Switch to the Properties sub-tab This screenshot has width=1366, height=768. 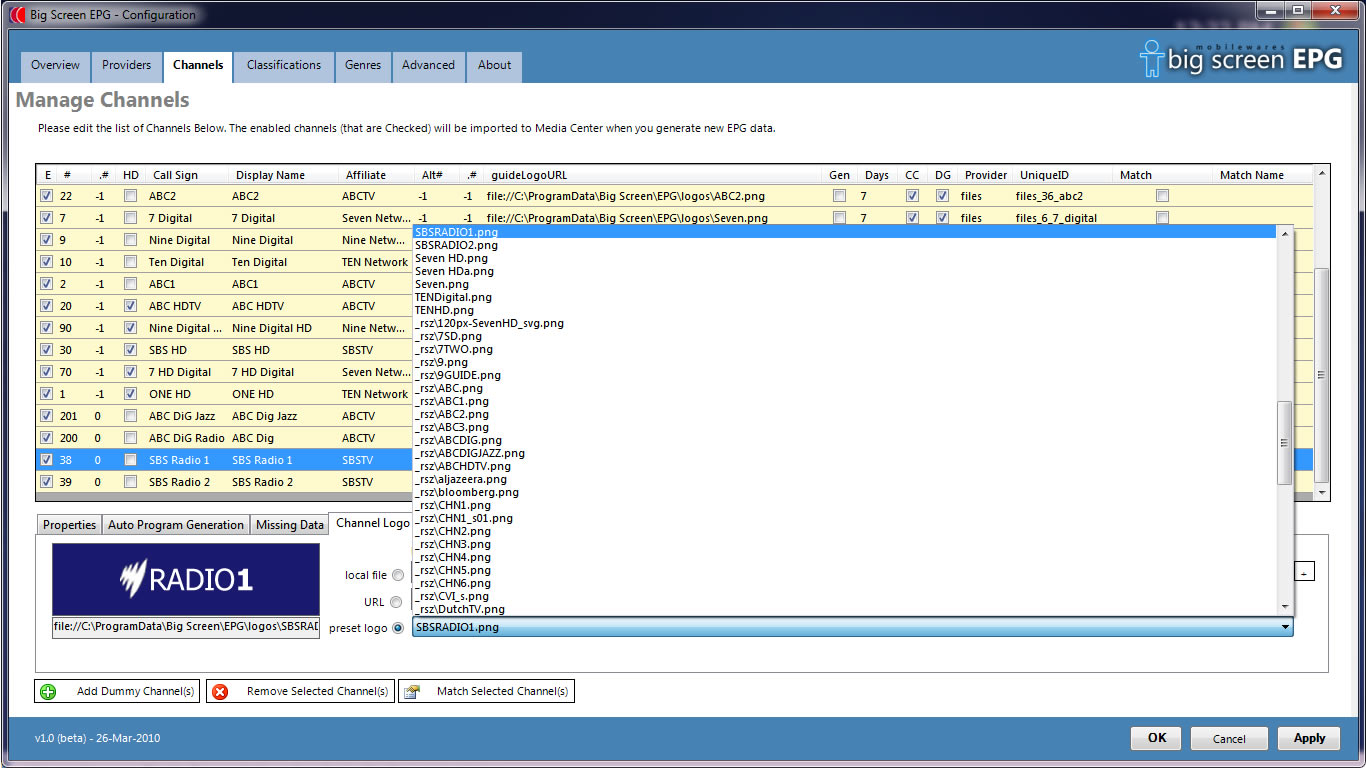[x=70, y=525]
